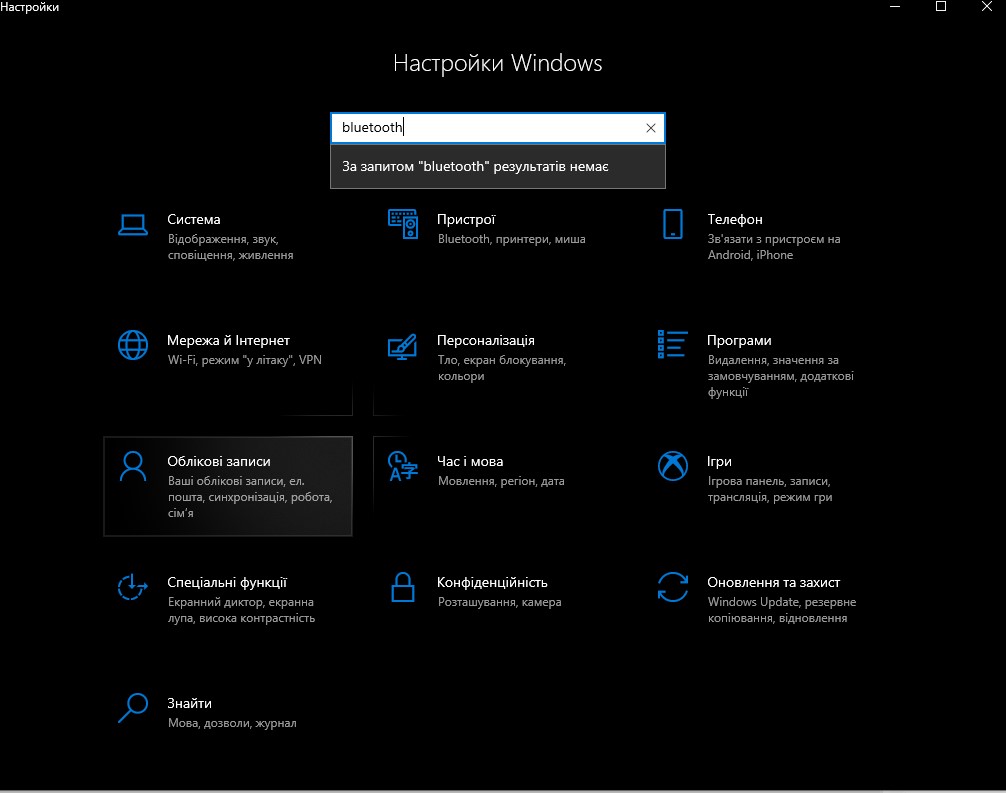
Task: Click 'Ваші облікові записи, ел. пошта' description
Action: (250, 497)
